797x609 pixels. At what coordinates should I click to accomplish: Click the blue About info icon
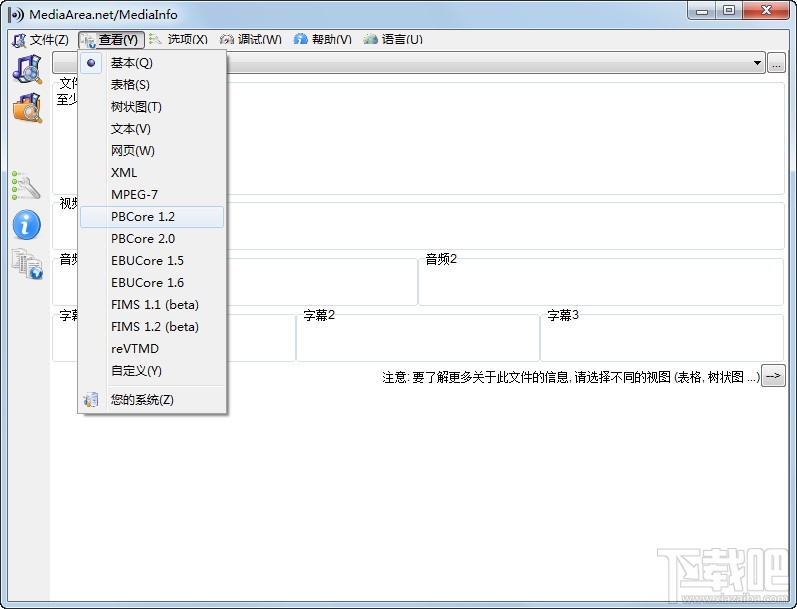click(26, 224)
